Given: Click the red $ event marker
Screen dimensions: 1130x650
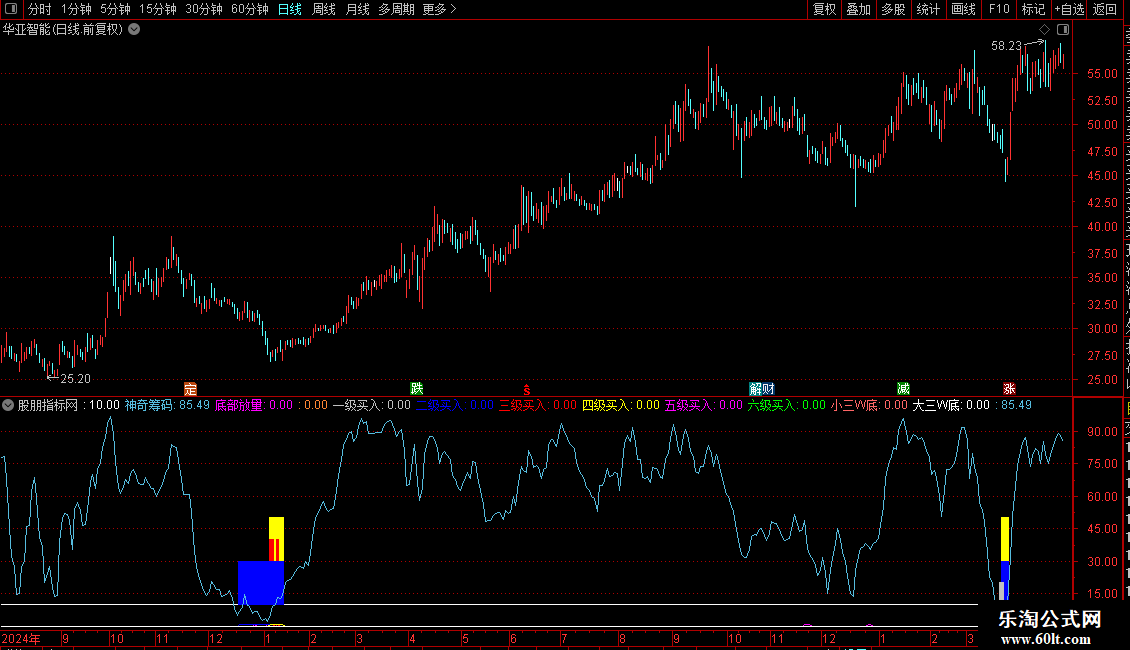Looking at the screenshot, I should 527,389.
